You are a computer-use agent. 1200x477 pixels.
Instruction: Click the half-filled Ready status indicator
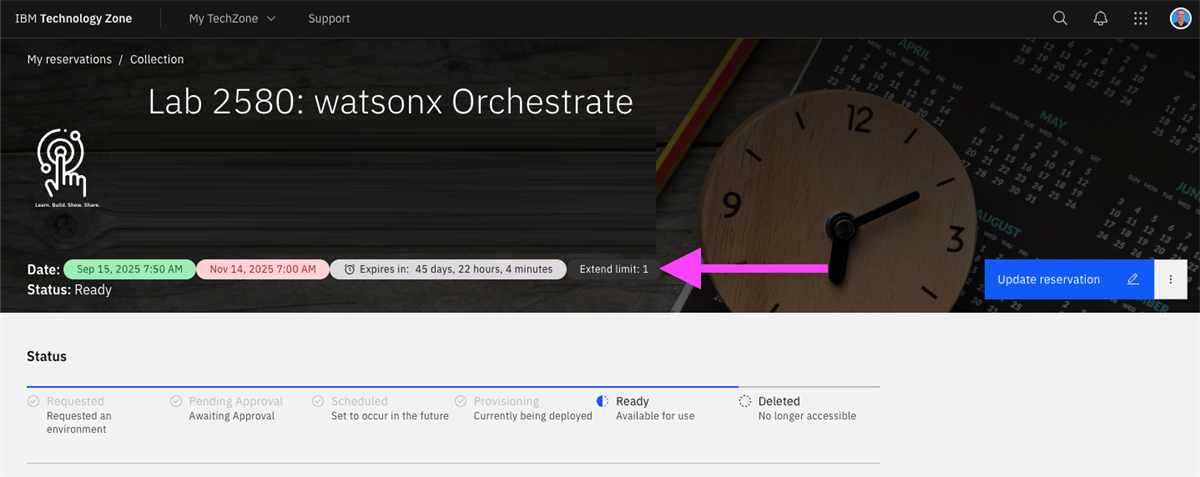pos(602,401)
